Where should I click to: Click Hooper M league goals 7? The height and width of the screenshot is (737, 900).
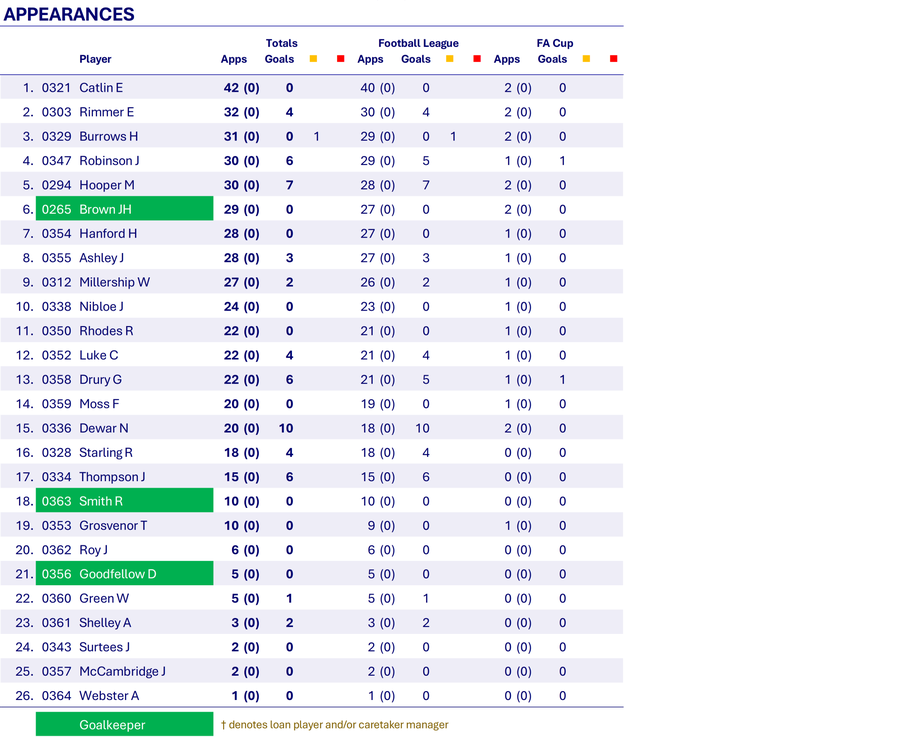(x=426, y=185)
